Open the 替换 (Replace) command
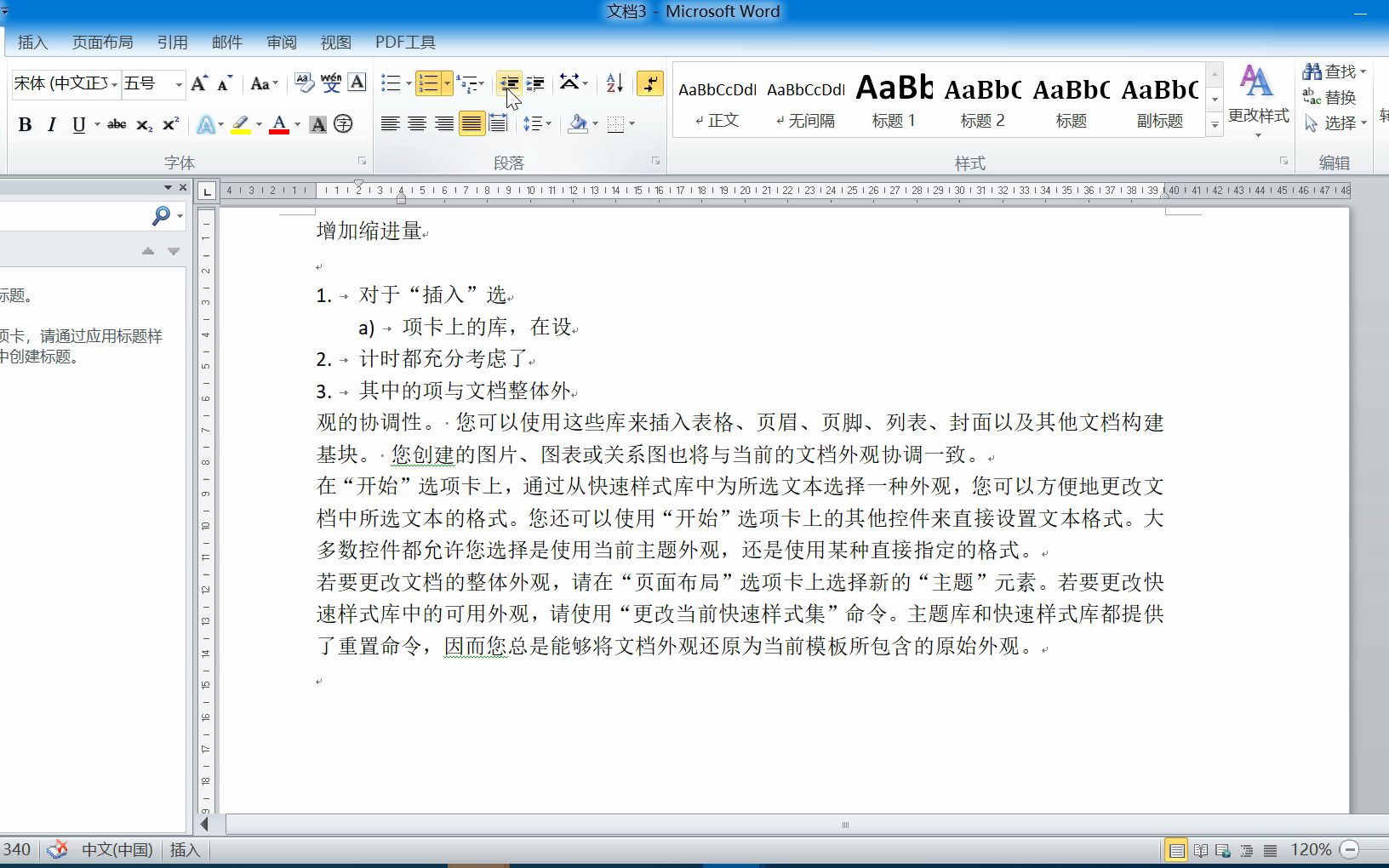Screen dimensions: 1389x868 pos(1336,98)
